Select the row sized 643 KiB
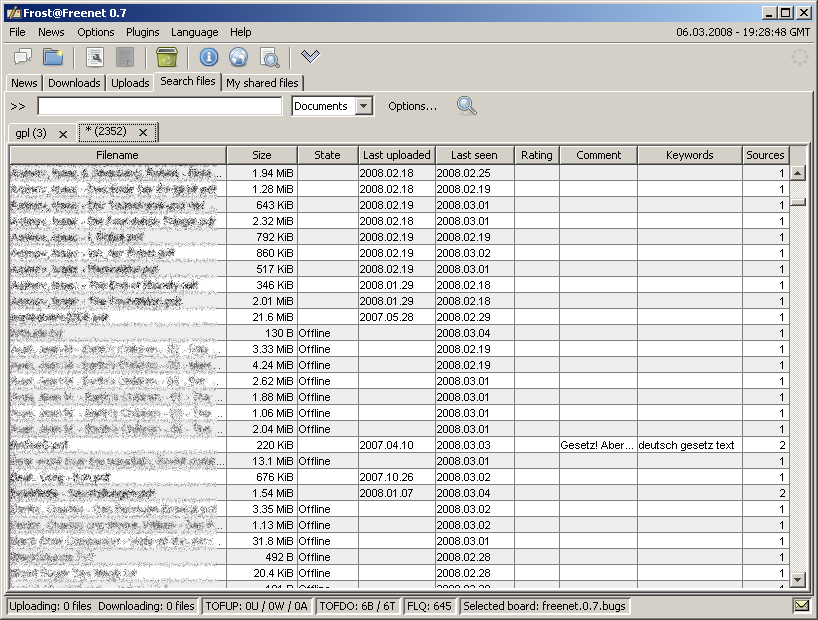The width and height of the screenshot is (818, 620). tap(399, 205)
